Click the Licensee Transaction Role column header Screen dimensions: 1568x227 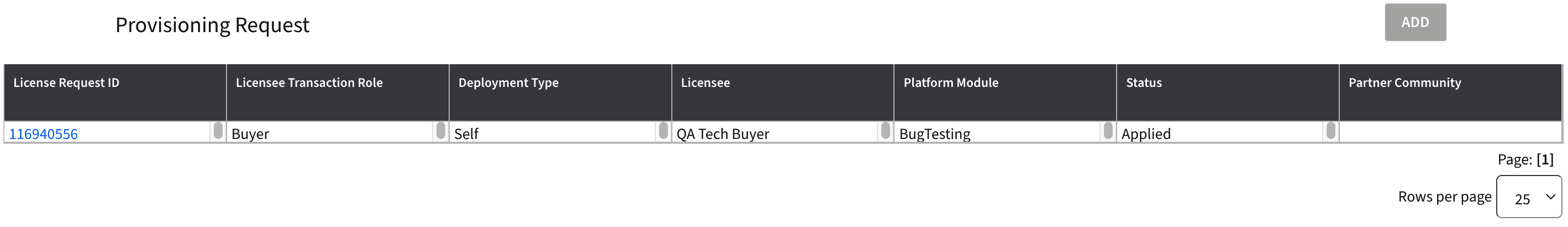click(x=309, y=83)
